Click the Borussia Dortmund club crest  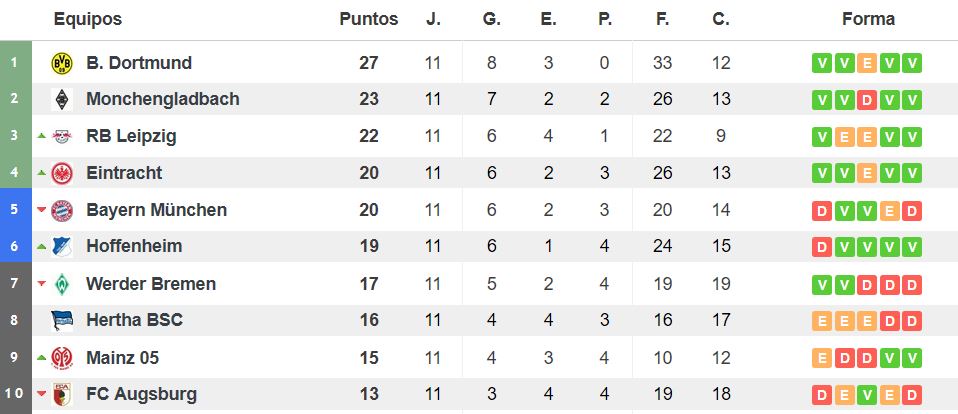pos(62,63)
